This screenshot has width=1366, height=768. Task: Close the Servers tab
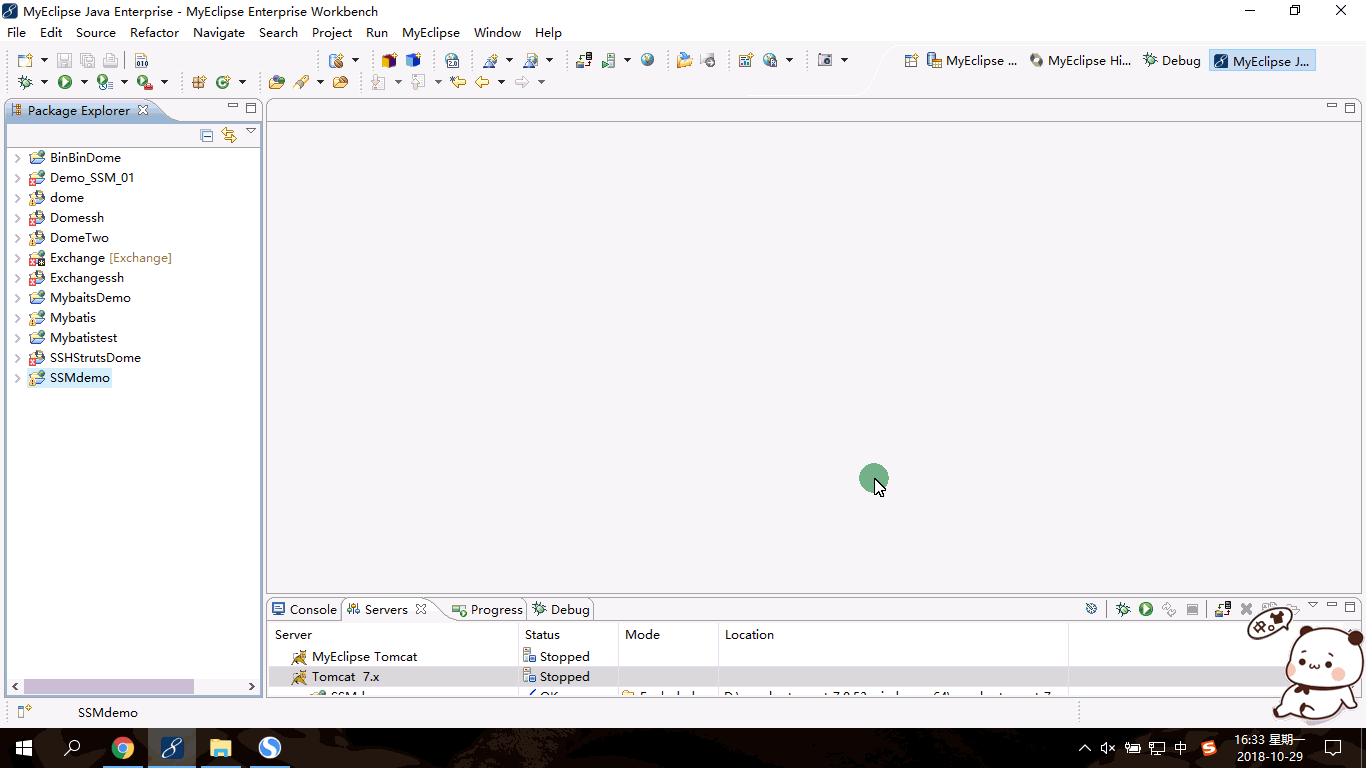(x=421, y=609)
